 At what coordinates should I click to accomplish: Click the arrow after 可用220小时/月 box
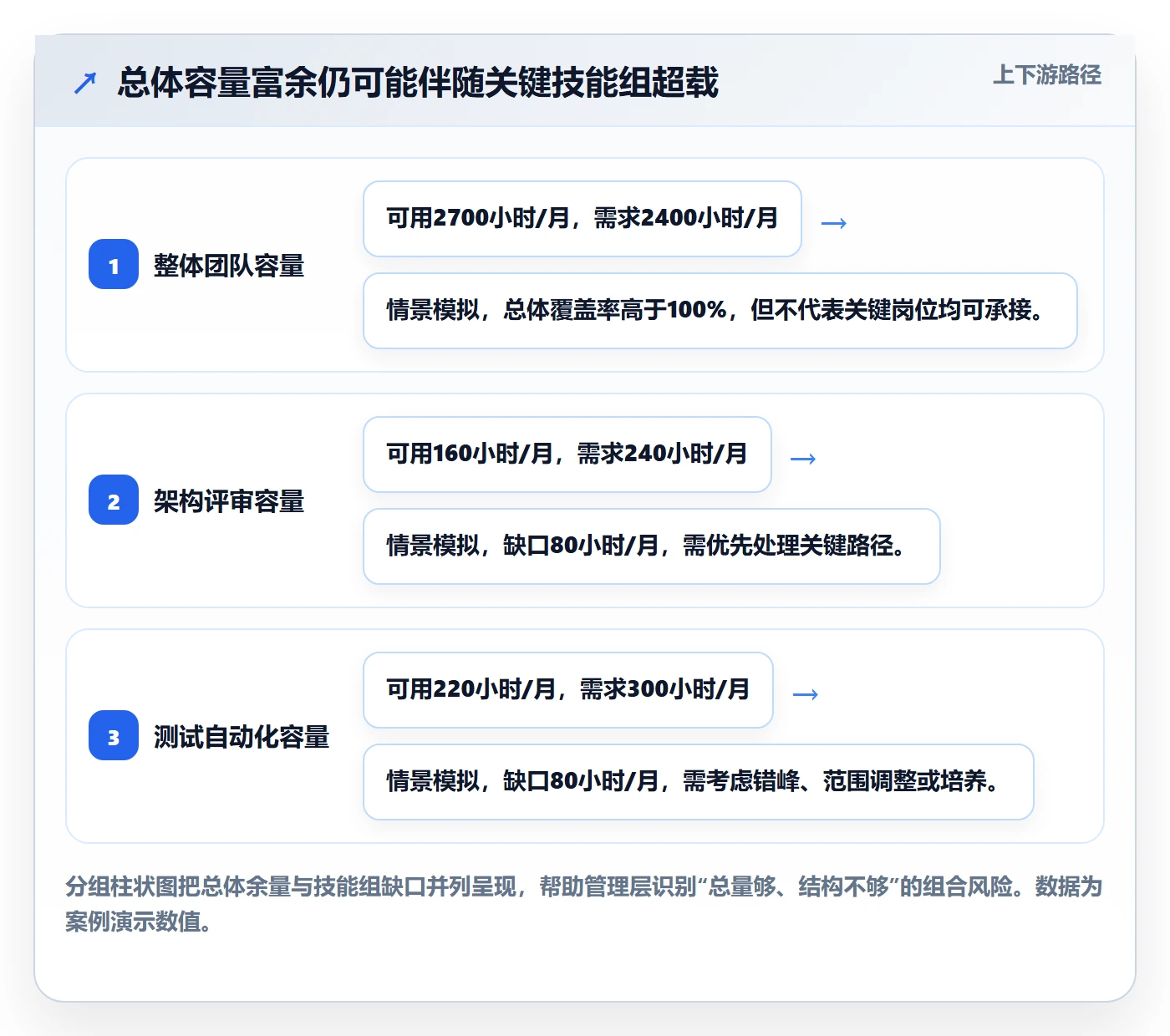805,694
